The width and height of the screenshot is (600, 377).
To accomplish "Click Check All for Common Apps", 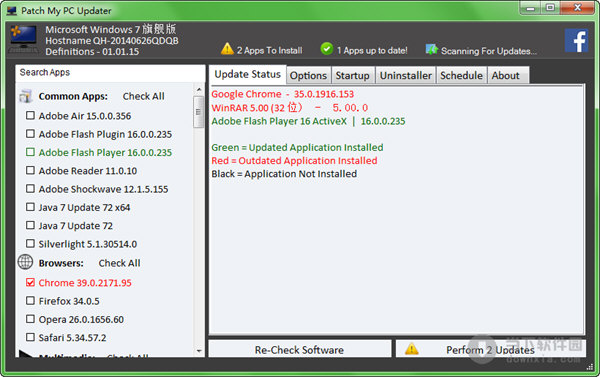I will point(143,96).
